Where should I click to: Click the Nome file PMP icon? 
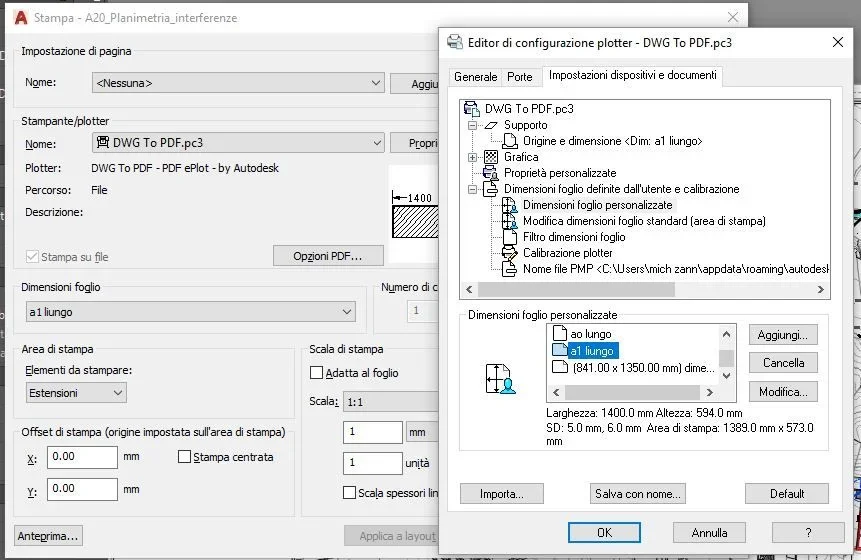(x=510, y=269)
